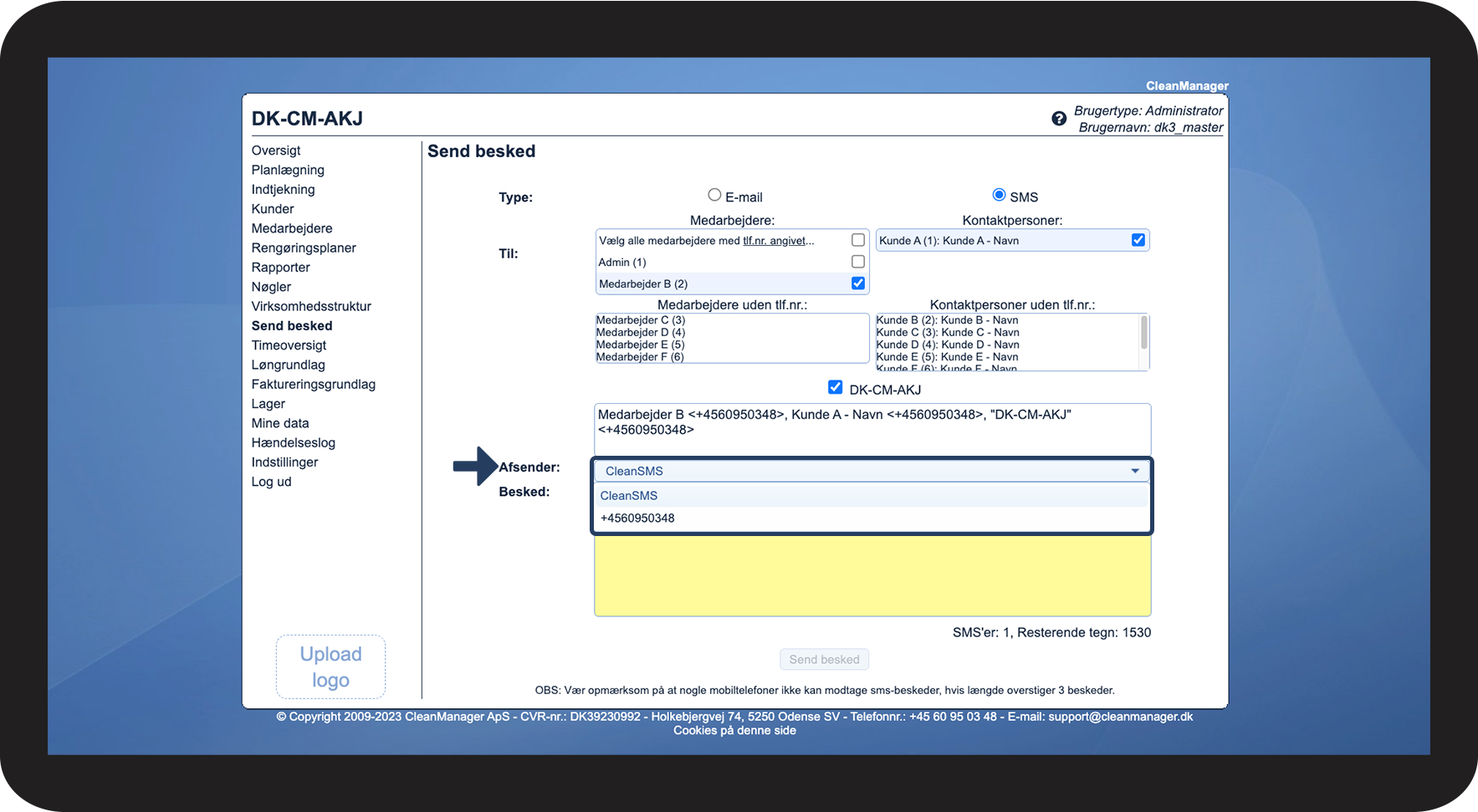The width and height of the screenshot is (1478, 812).
Task: Uncheck the DK-CM-AKJ checkbox
Action: [835, 387]
